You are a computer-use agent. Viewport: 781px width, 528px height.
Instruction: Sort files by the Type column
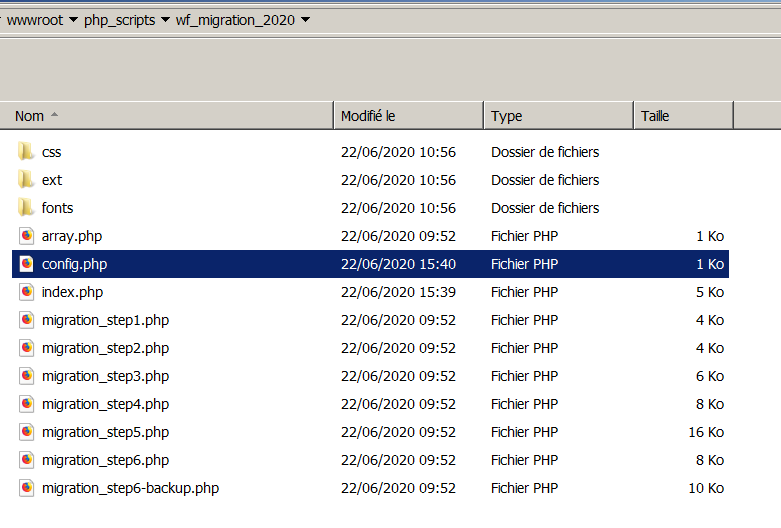click(507, 116)
